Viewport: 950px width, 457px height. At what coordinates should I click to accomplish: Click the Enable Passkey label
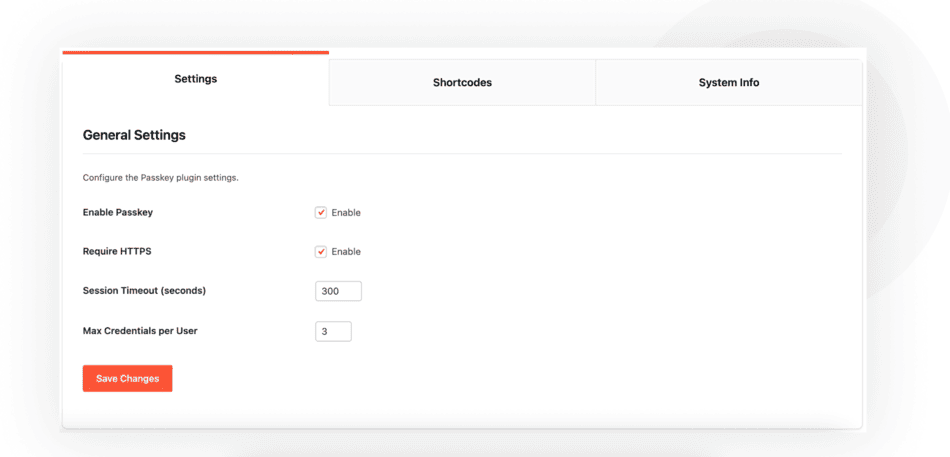[x=118, y=213]
